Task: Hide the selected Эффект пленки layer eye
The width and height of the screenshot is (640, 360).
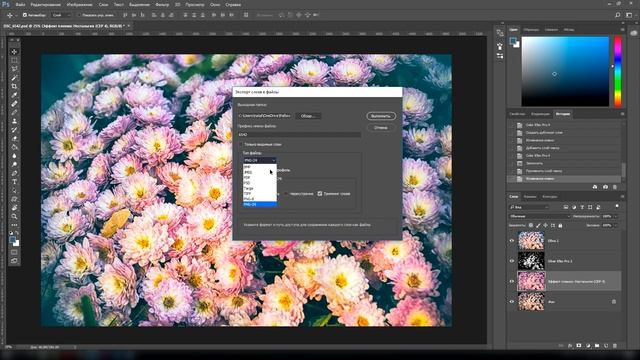Action: pyautogui.click(x=512, y=282)
